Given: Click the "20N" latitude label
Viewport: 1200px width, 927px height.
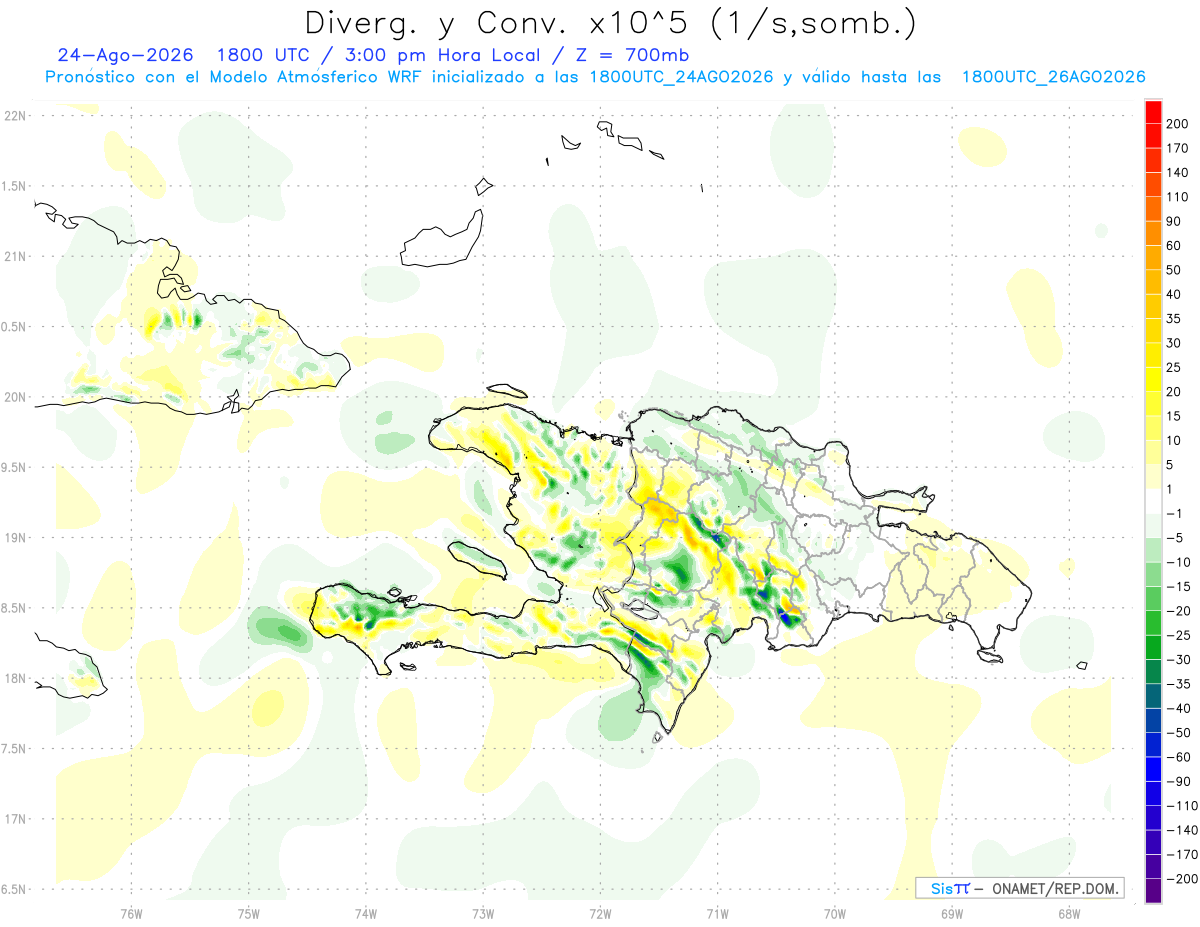Looking at the screenshot, I should click(15, 397).
